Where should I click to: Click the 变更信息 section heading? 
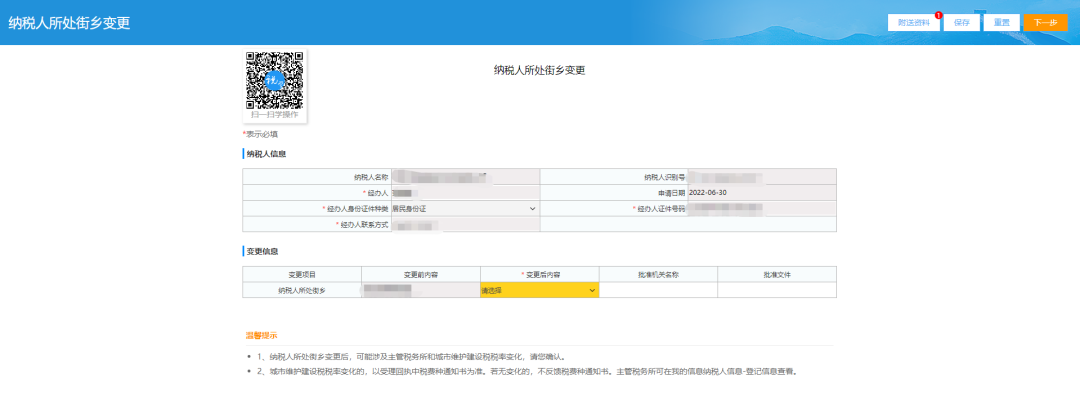click(x=262, y=251)
